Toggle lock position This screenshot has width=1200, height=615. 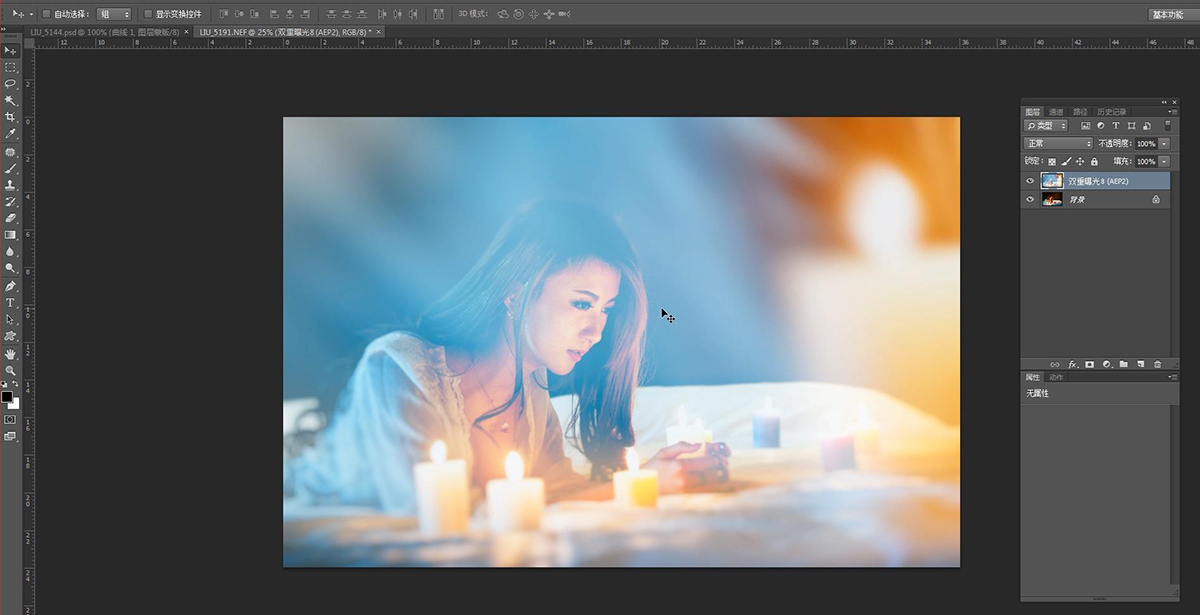1080,161
